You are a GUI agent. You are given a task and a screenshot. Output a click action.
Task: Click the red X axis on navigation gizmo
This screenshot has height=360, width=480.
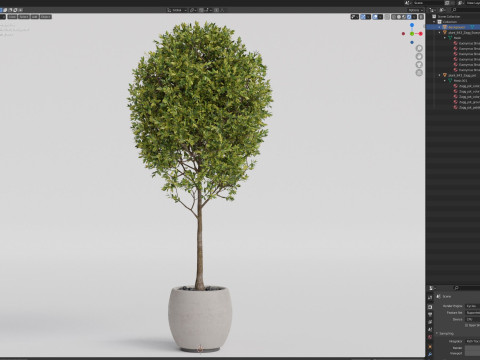pos(421,34)
